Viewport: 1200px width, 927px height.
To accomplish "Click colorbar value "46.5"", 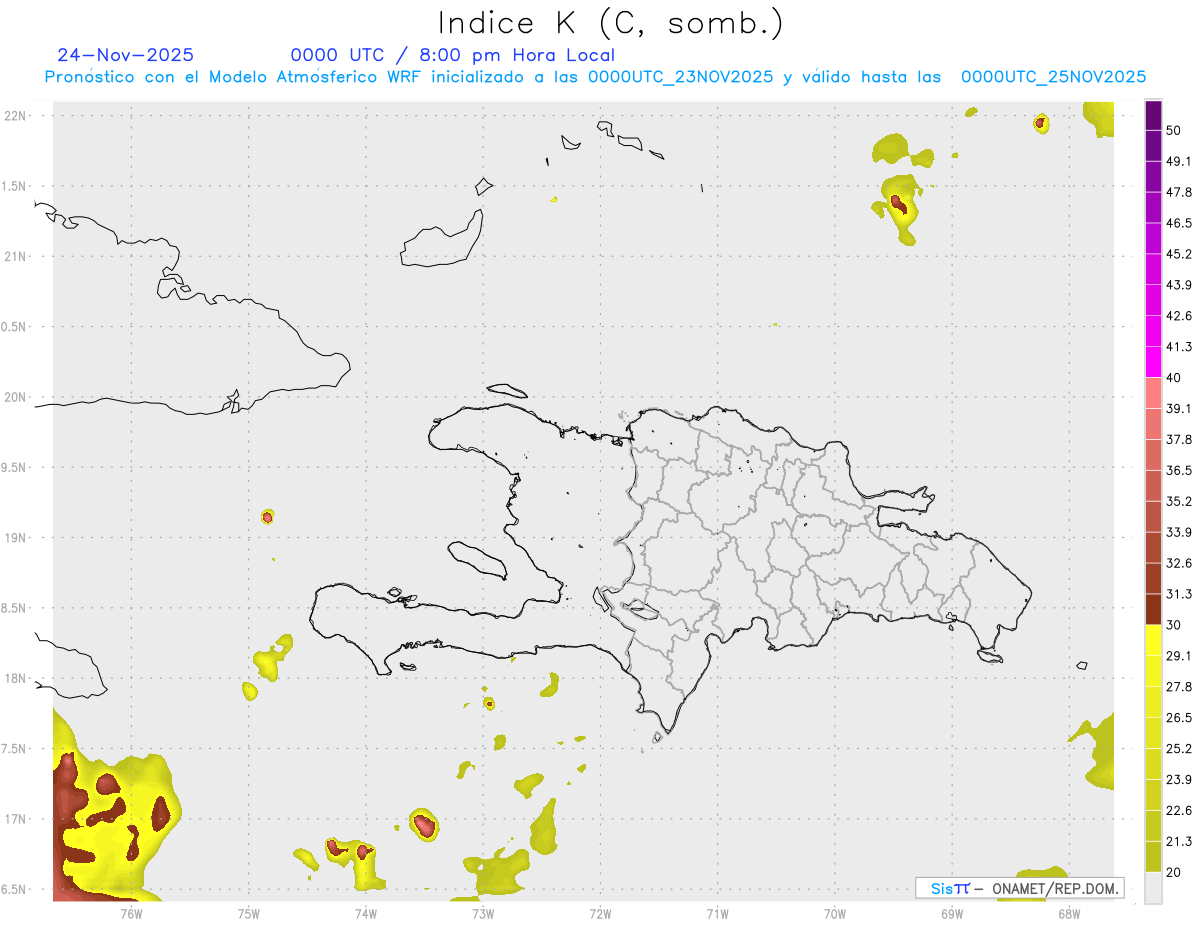I will 1179,223.
